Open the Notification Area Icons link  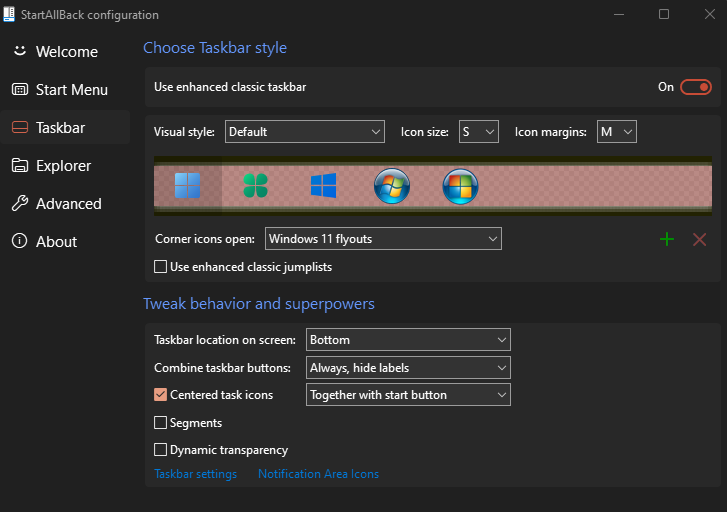click(x=318, y=474)
